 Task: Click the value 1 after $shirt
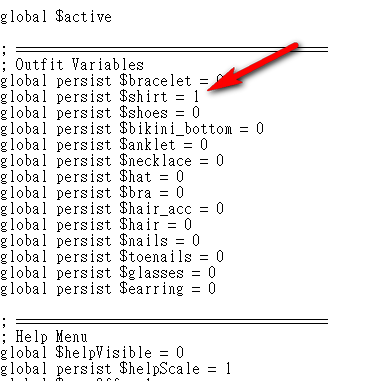[196, 97]
